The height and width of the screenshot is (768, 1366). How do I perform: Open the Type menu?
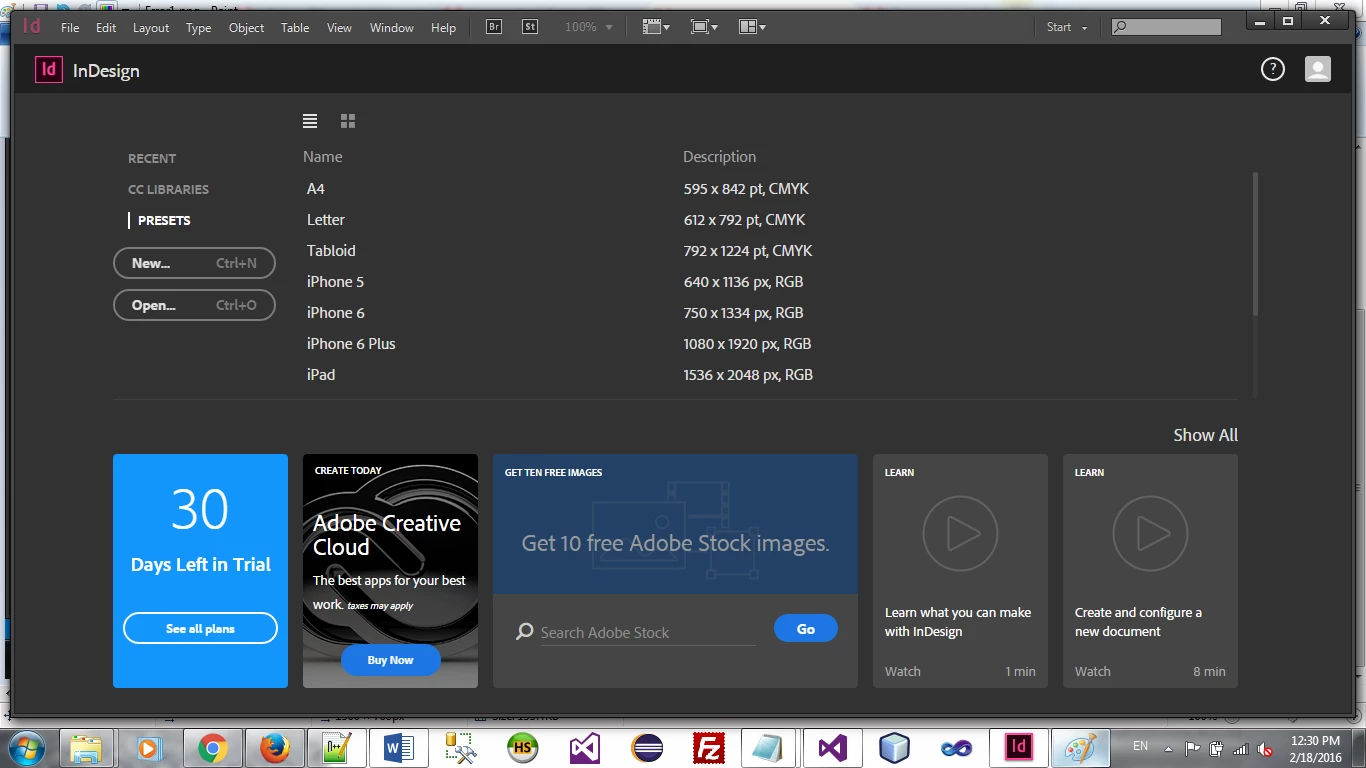(x=199, y=28)
